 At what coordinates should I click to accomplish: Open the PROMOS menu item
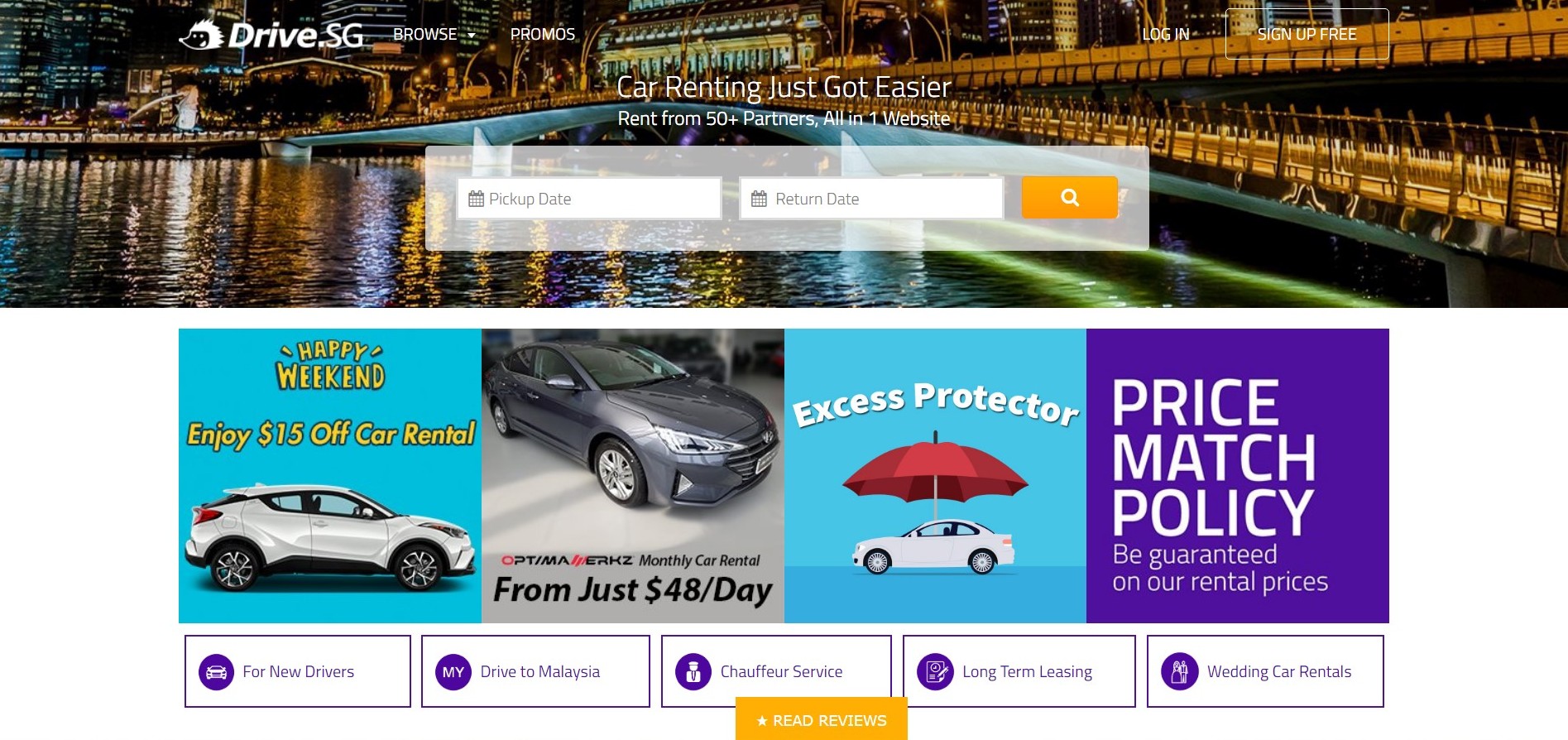point(542,34)
